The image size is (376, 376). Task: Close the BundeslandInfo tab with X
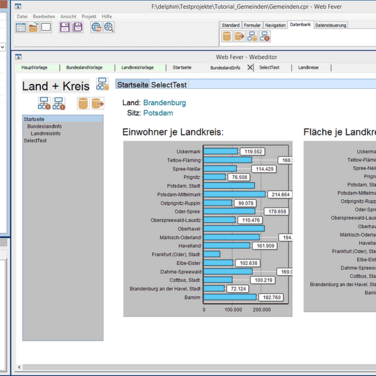[x=250, y=68]
